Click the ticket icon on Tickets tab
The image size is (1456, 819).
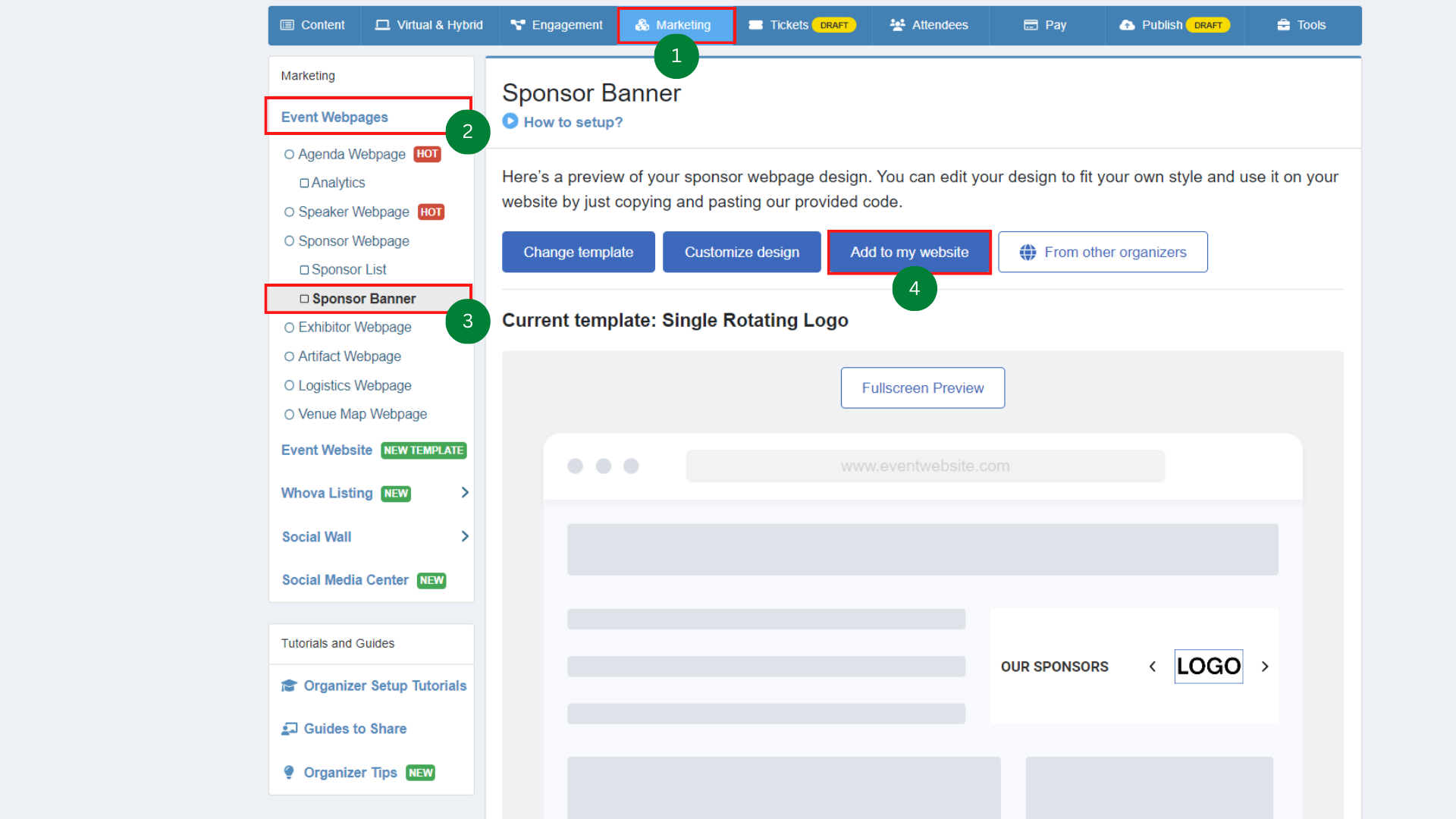tap(755, 25)
